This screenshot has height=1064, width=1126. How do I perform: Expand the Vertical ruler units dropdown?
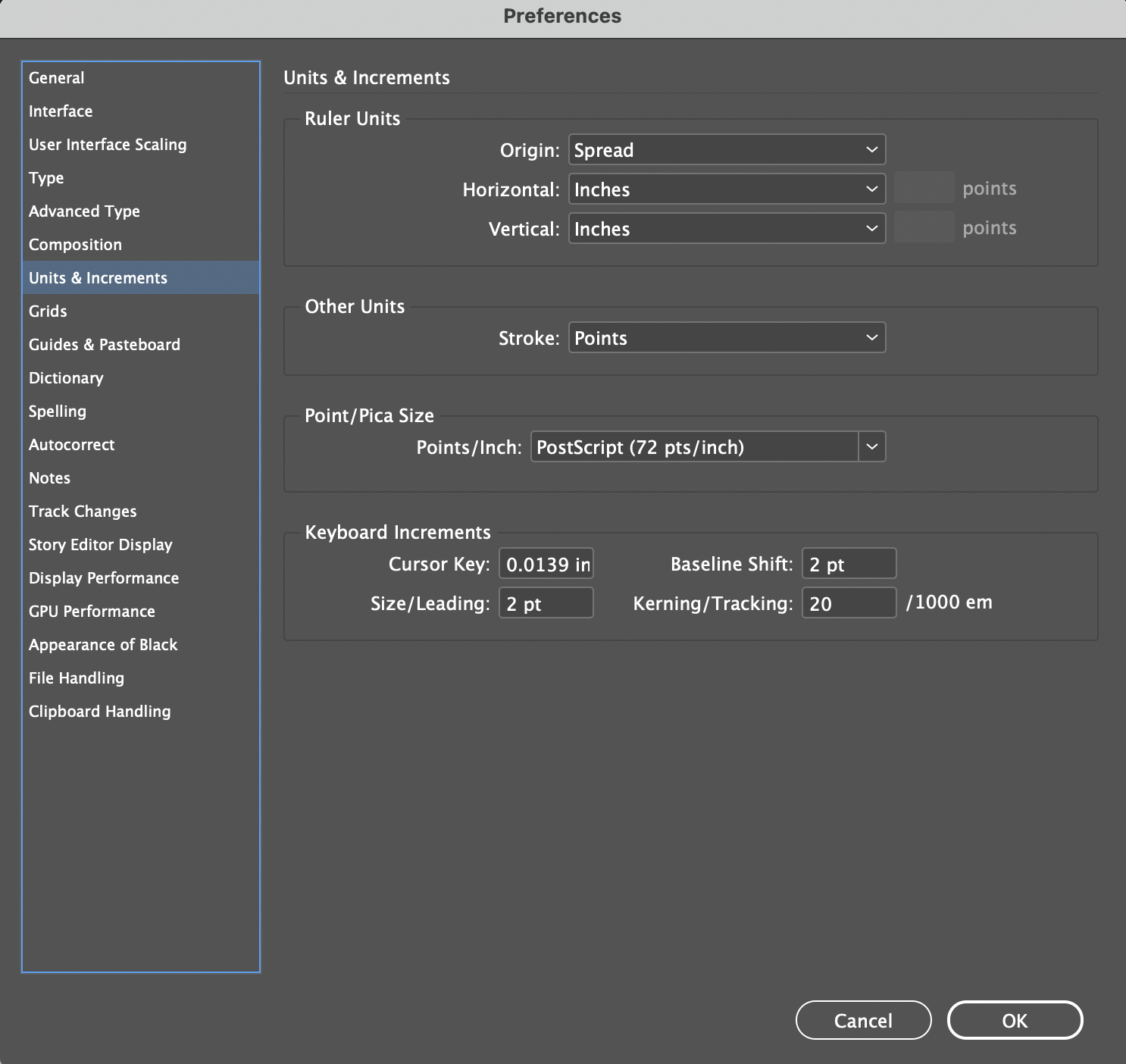(726, 229)
